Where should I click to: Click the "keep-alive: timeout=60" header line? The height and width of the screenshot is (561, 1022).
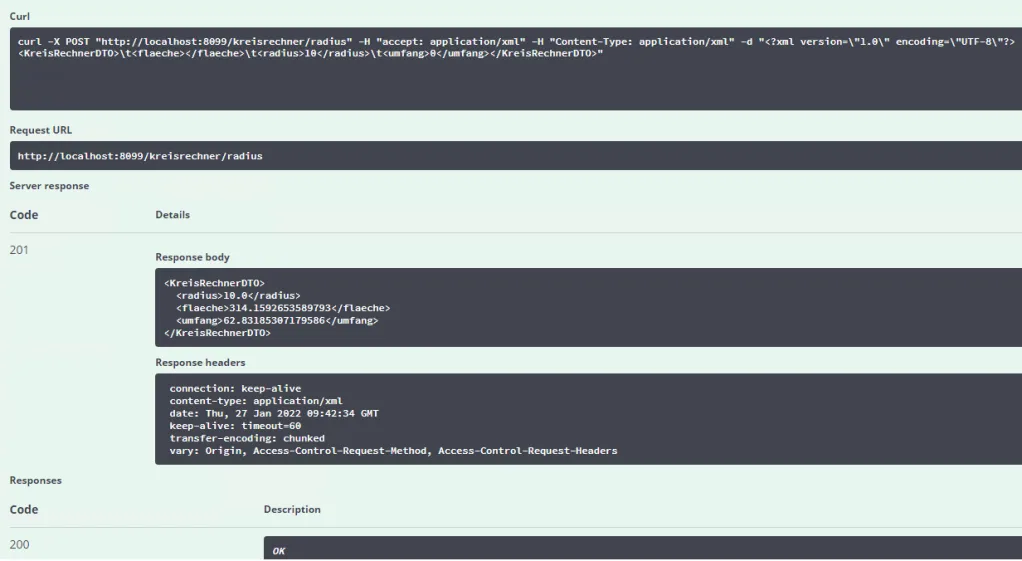click(x=235, y=425)
